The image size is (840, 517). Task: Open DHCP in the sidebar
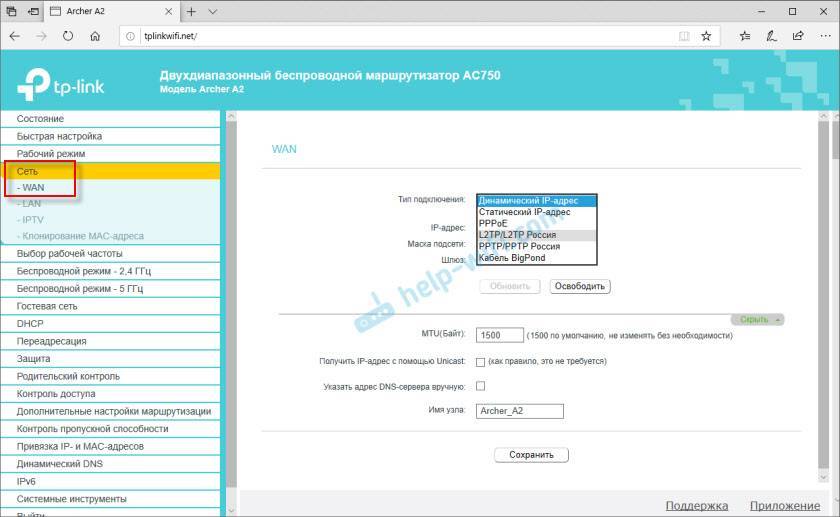point(30,324)
